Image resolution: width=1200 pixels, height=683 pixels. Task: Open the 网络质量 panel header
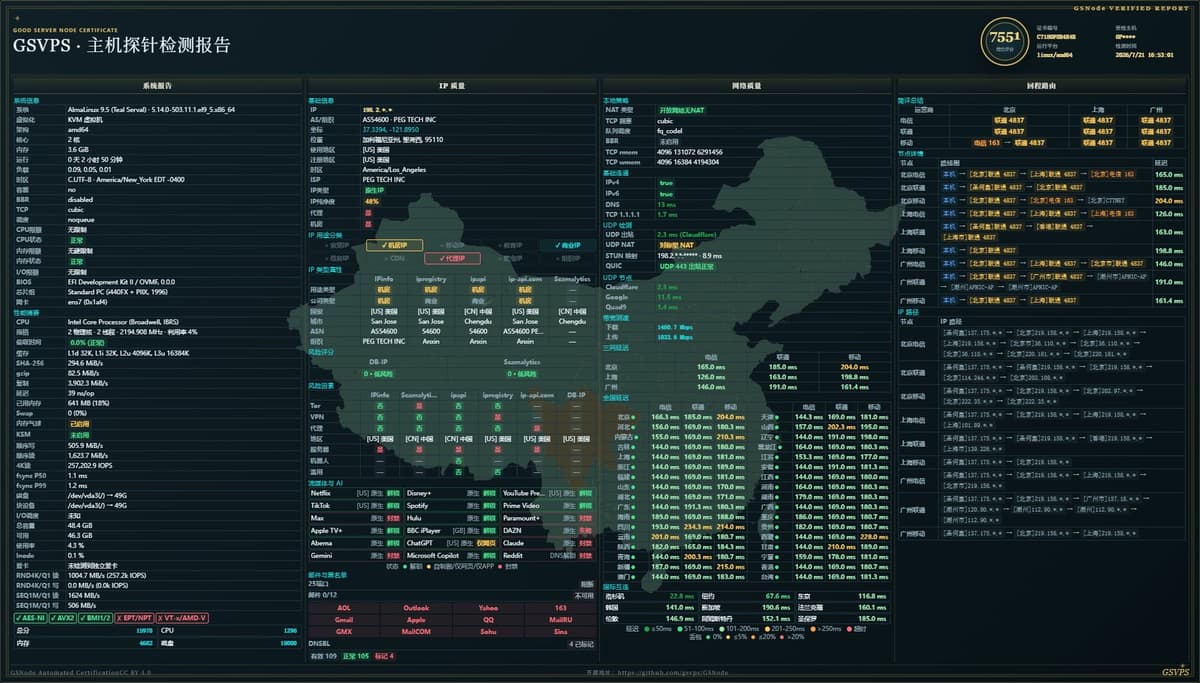pos(747,86)
